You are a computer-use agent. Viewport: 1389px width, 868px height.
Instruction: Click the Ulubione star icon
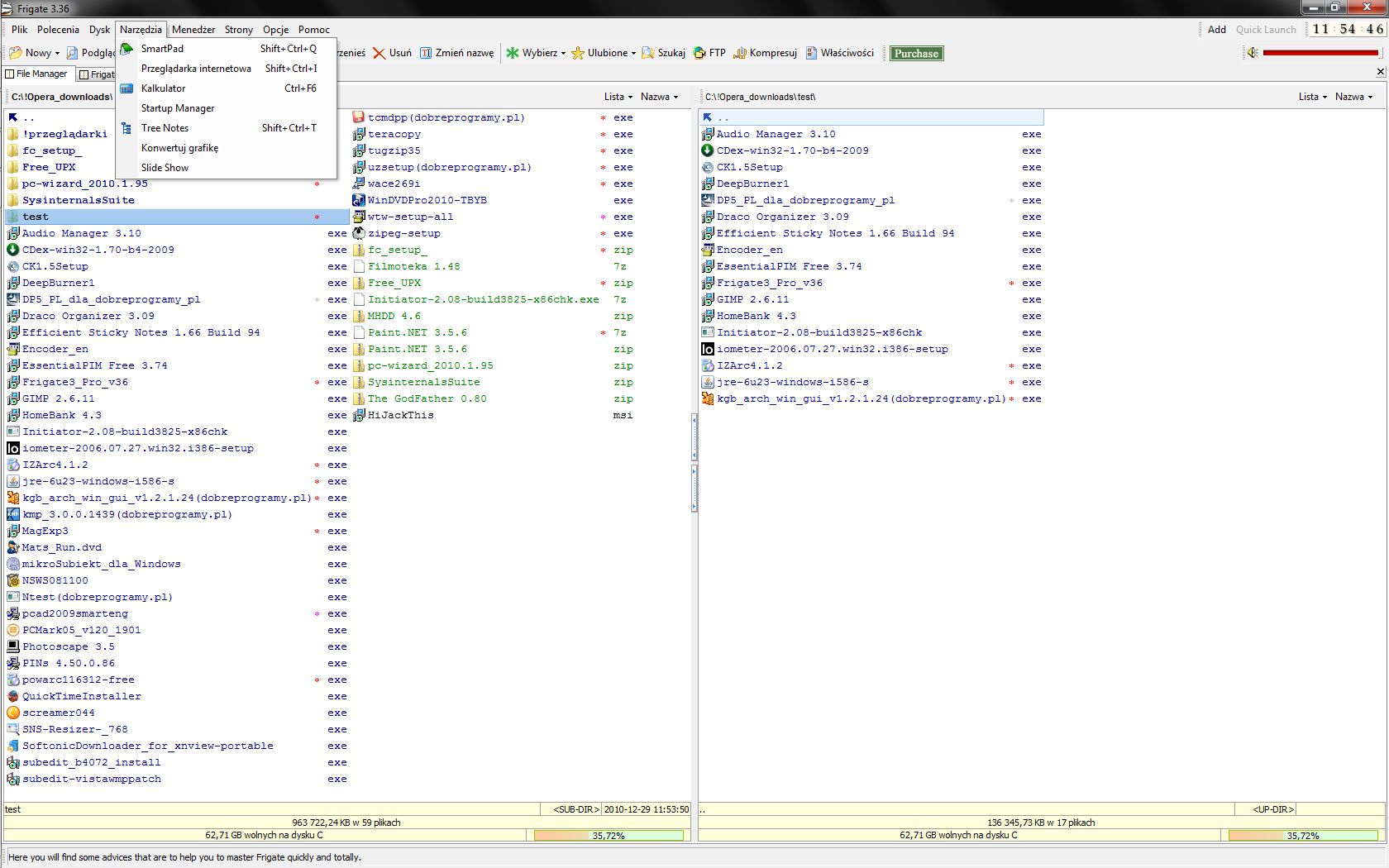578,53
